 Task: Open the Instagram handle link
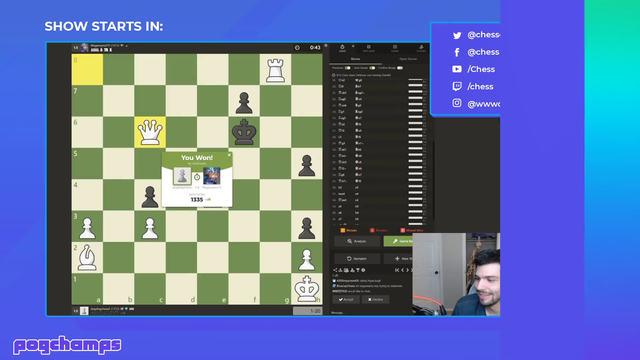(x=484, y=104)
